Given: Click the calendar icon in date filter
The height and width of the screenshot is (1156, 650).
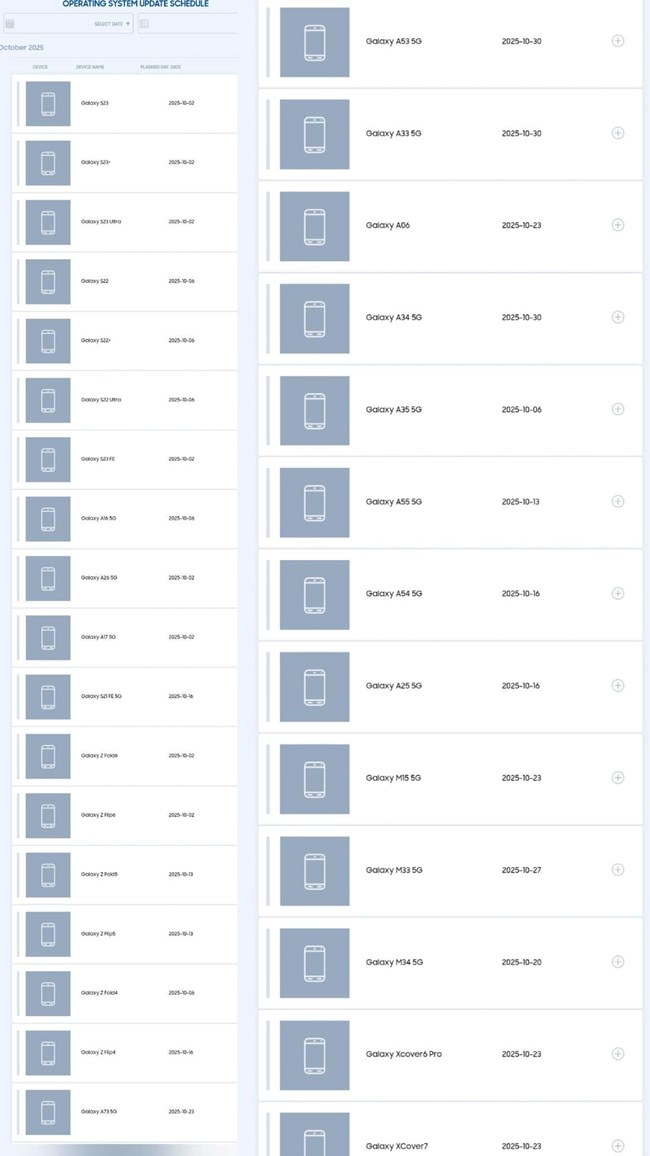Looking at the screenshot, I should click(10, 23).
